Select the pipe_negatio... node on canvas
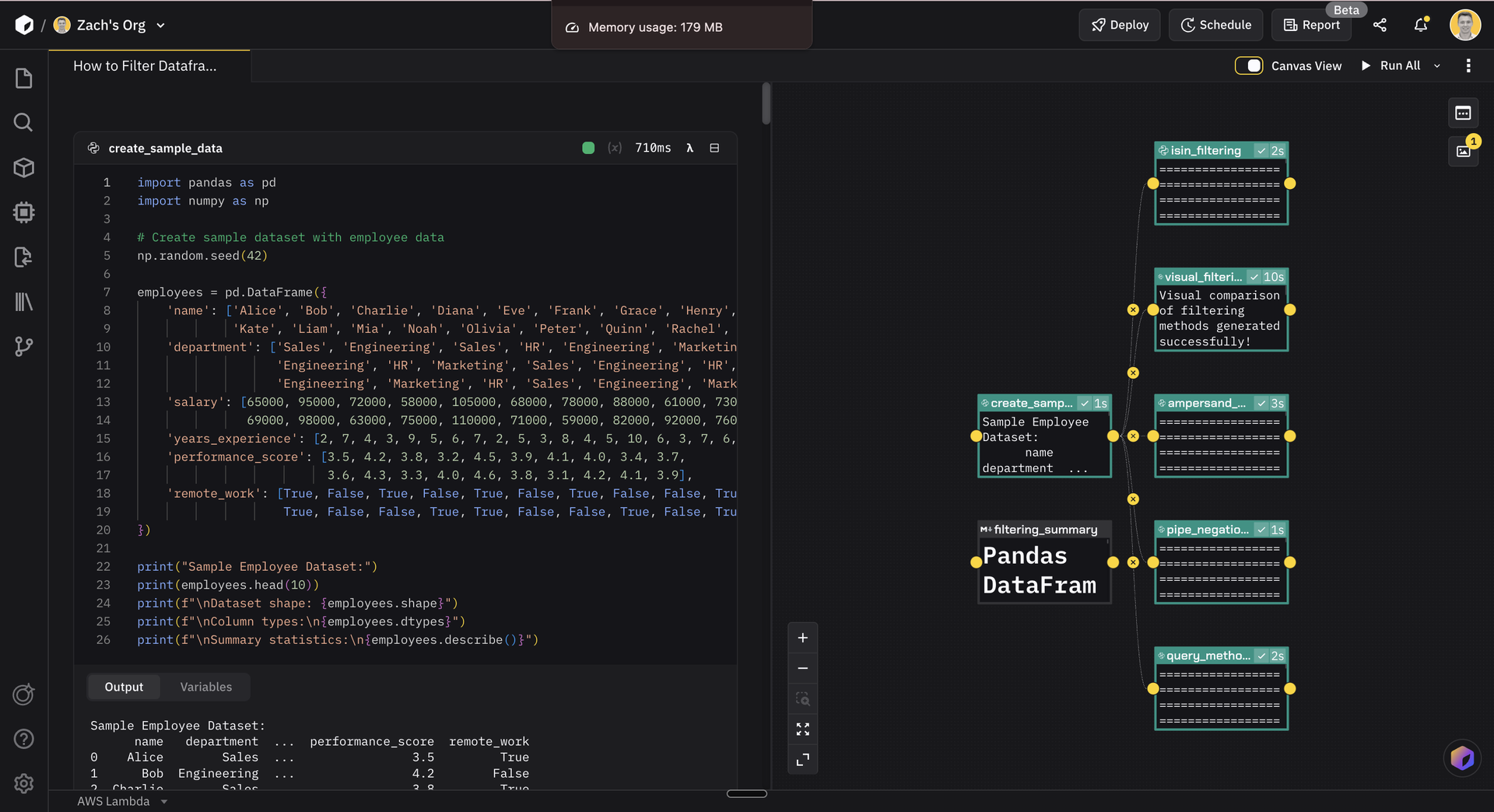 tap(1221, 562)
